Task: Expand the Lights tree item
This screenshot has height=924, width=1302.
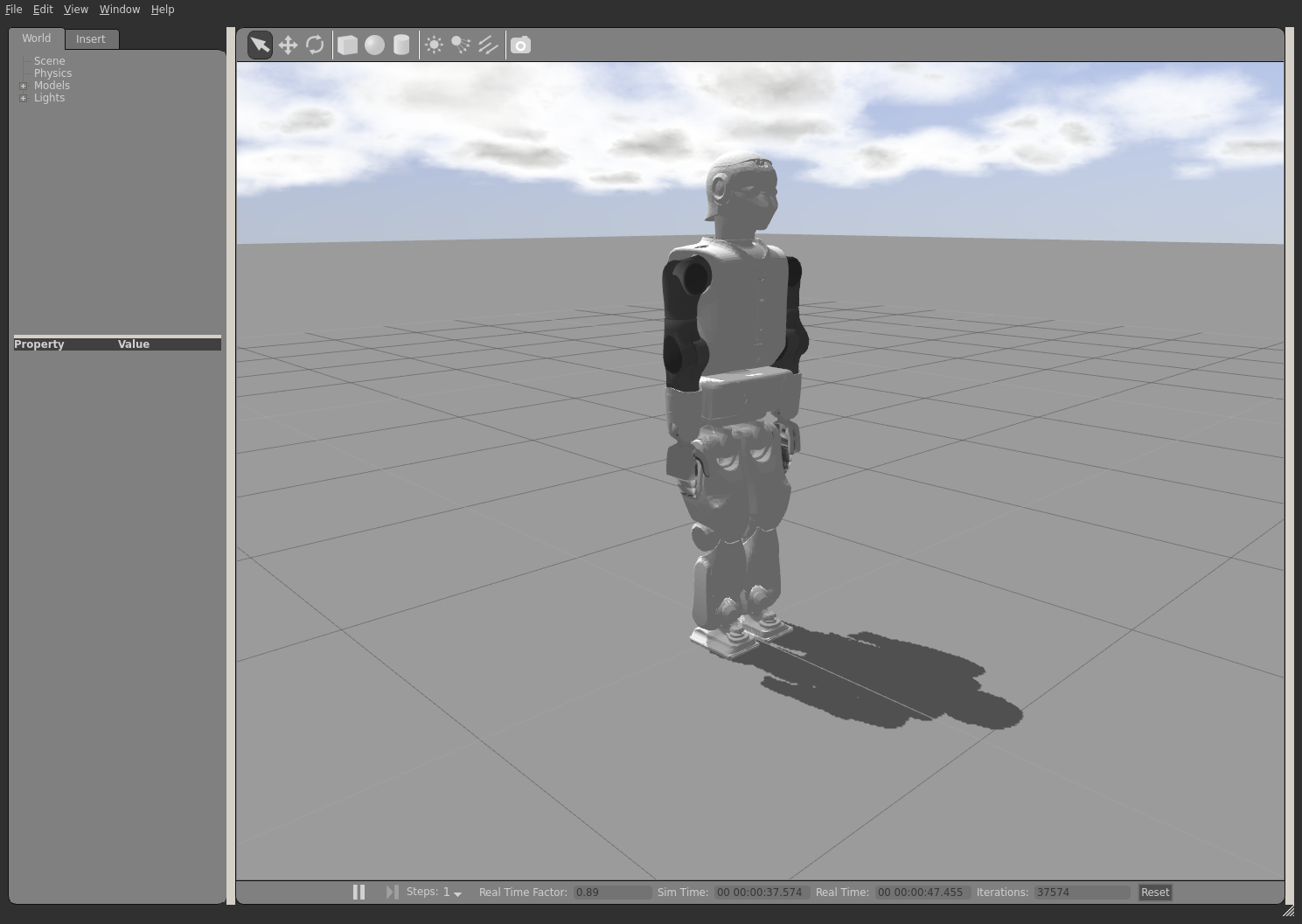Action: click(x=24, y=98)
